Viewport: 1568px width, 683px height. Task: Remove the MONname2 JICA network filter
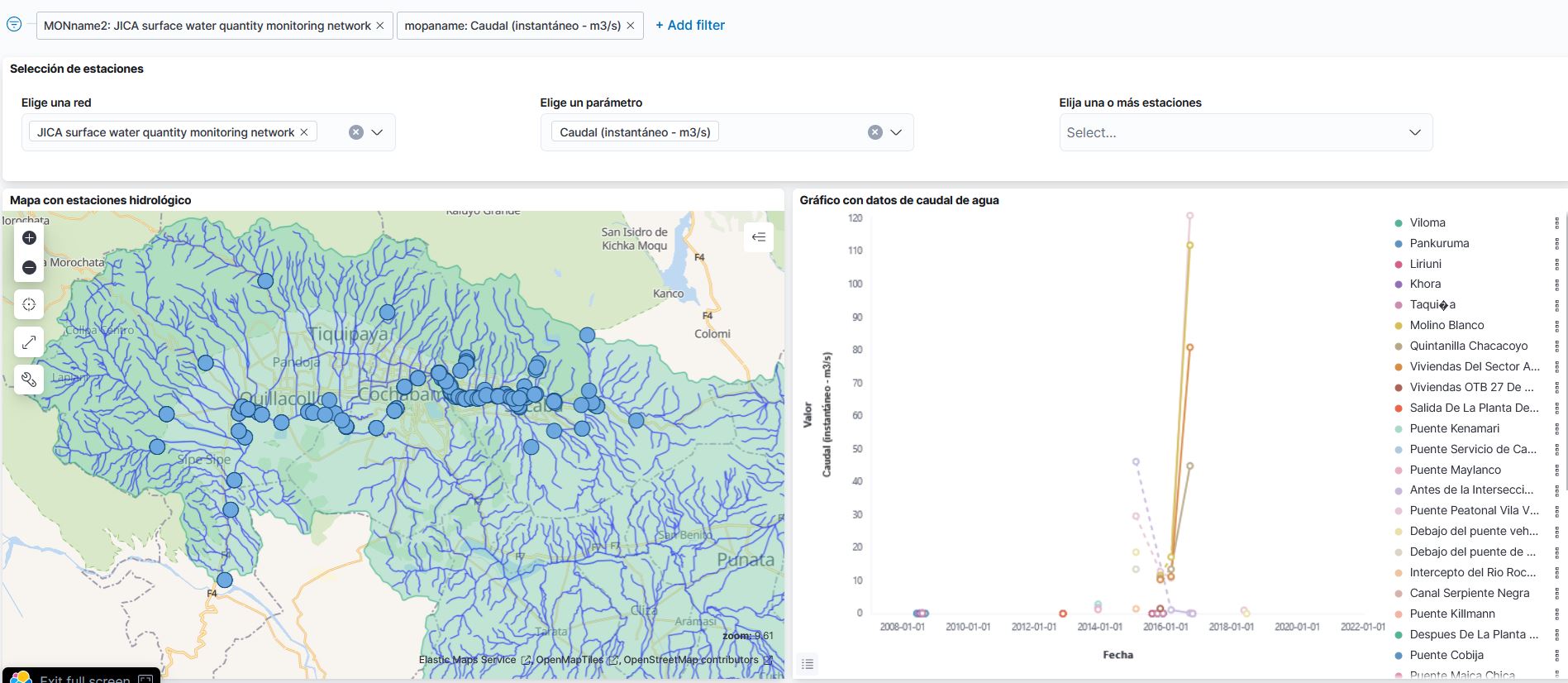click(x=380, y=26)
